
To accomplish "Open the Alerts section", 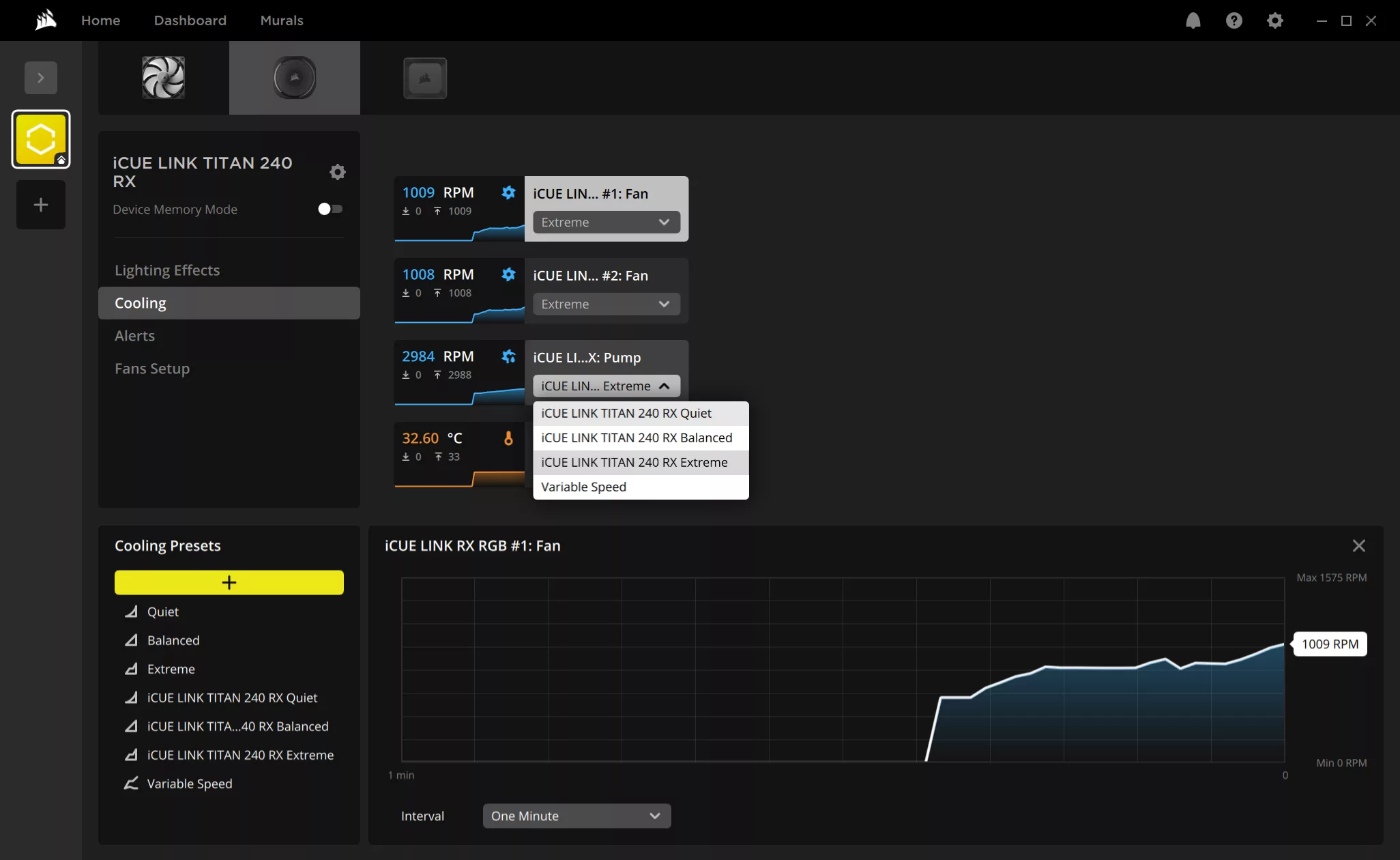I will [x=229, y=336].
